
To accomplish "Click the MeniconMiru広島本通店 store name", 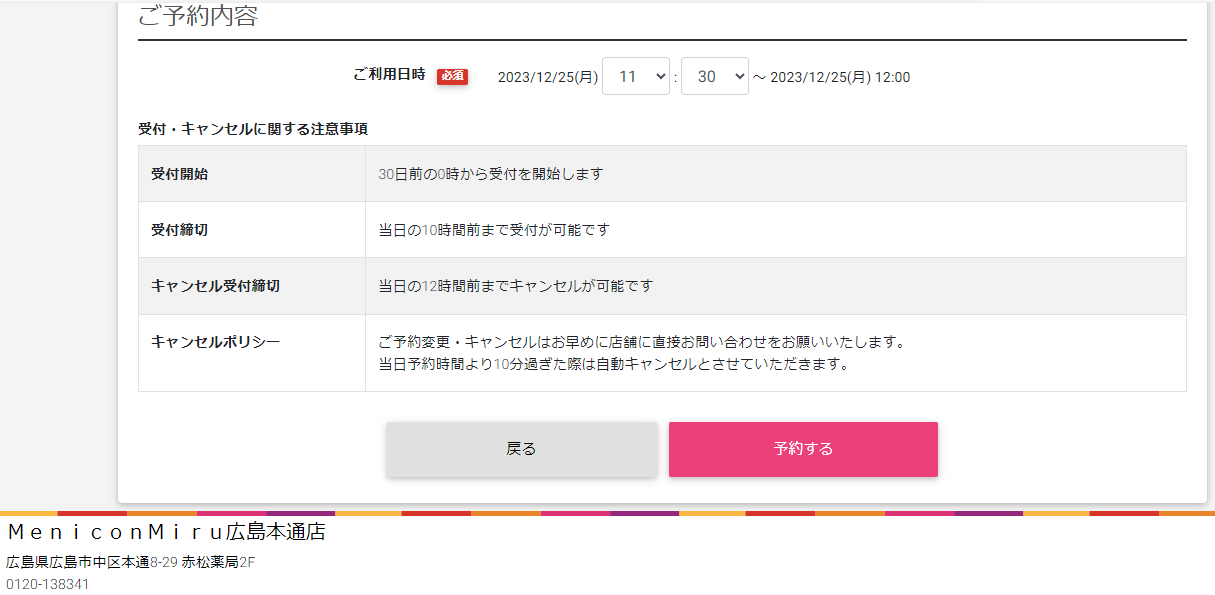I will pyautogui.click(x=166, y=532).
